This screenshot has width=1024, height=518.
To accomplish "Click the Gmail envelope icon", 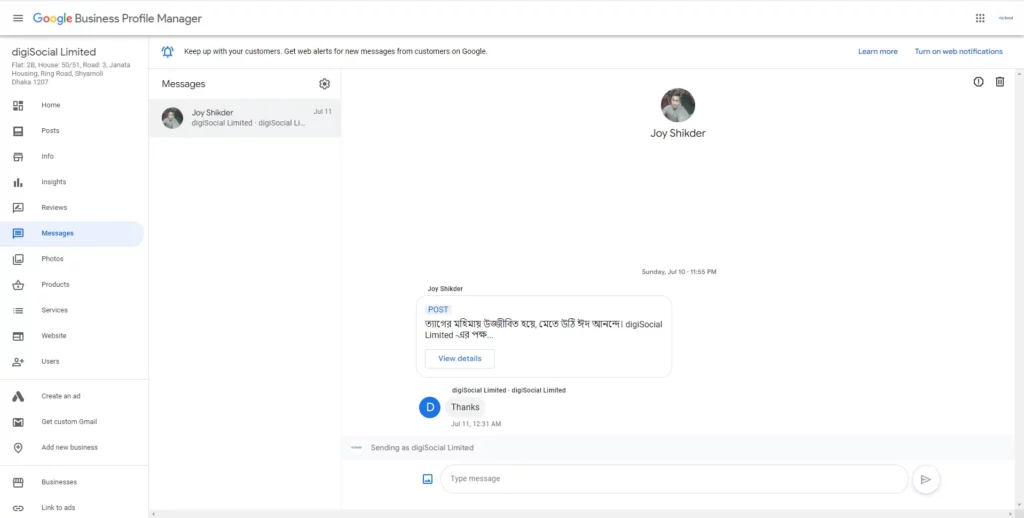I will click(x=18, y=422).
